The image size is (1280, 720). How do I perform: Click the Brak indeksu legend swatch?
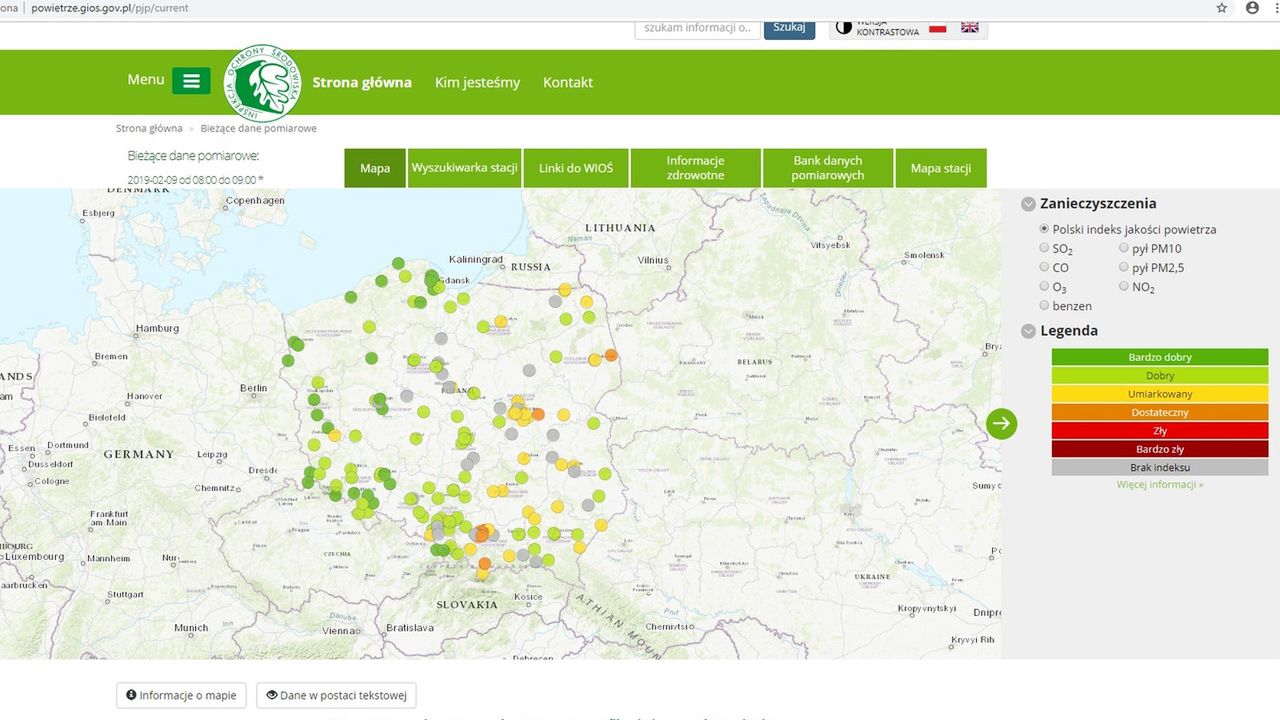[x=1160, y=467]
